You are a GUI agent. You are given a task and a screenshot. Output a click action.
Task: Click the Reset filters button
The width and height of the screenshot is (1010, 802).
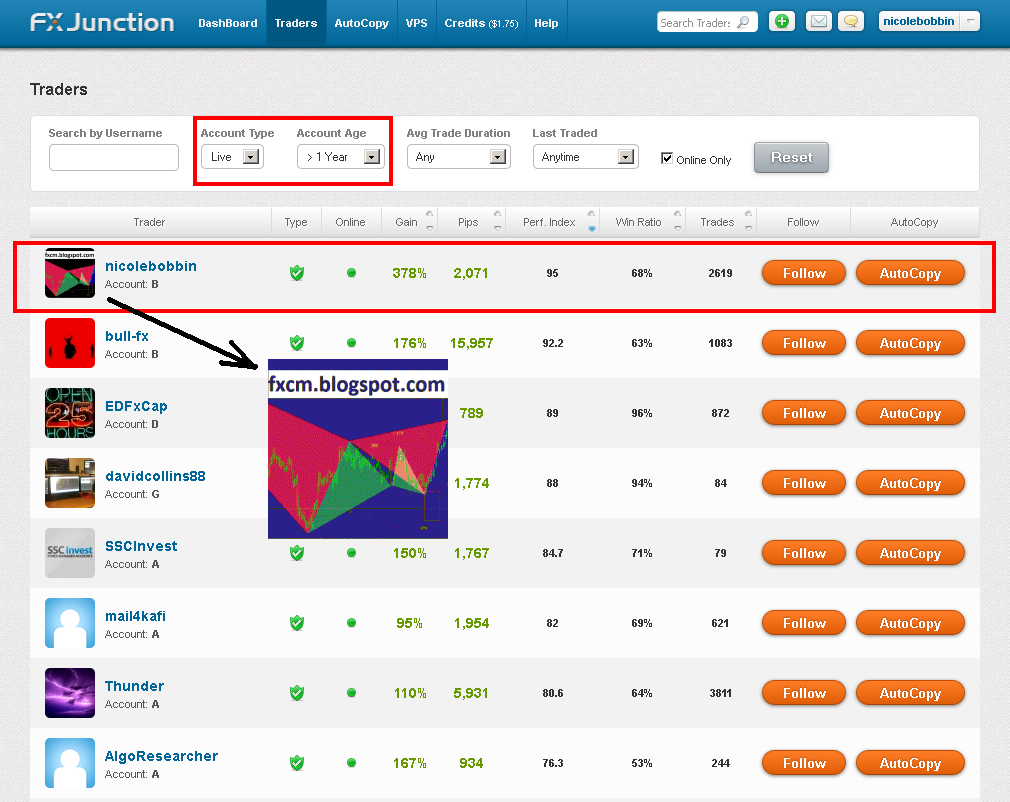click(791, 157)
